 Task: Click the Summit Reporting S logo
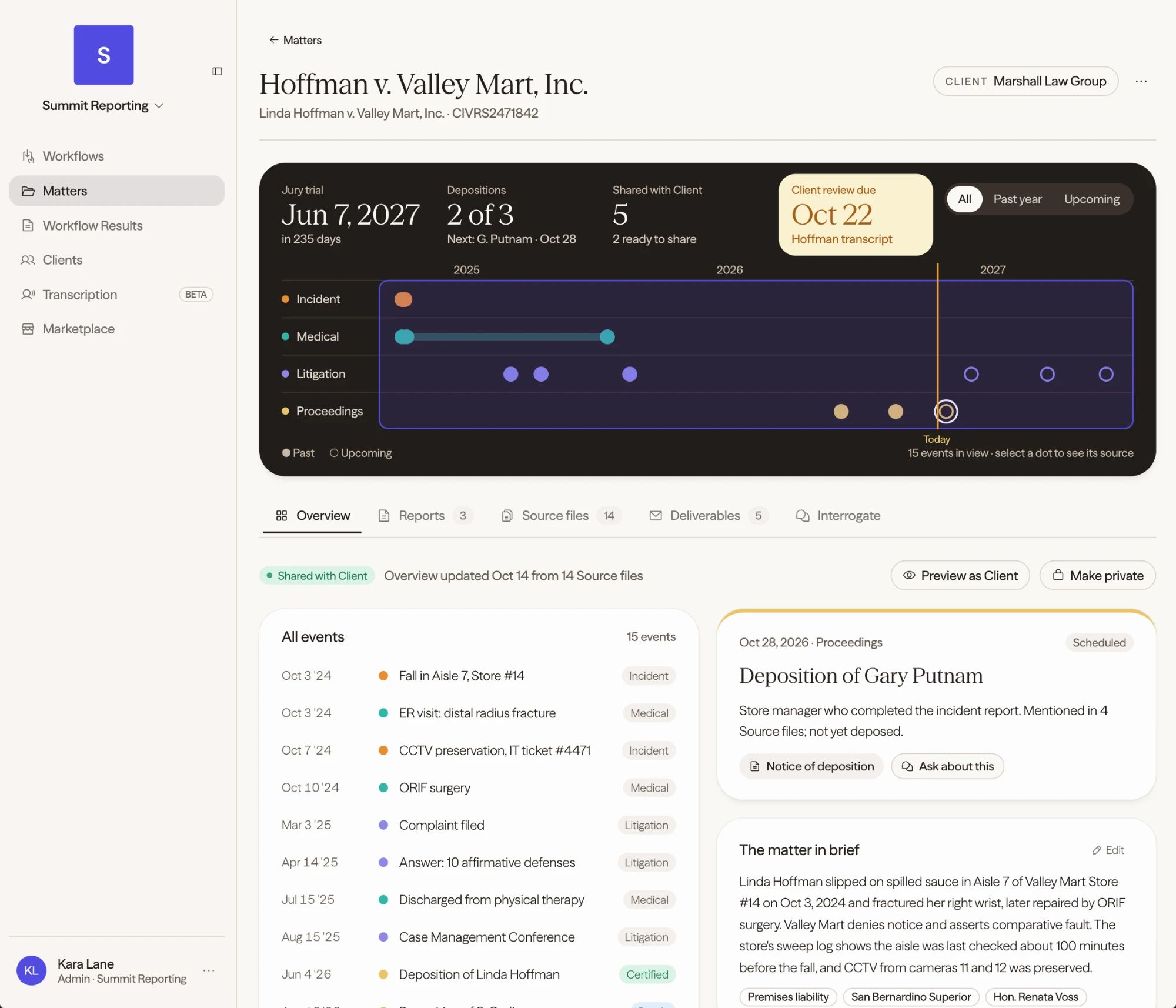(103, 55)
